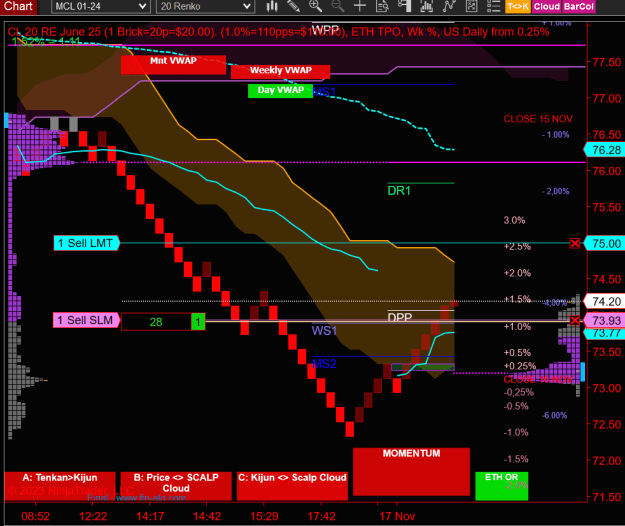Click the DR1 pivot label
This screenshot has height=526, width=625.
point(399,191)
